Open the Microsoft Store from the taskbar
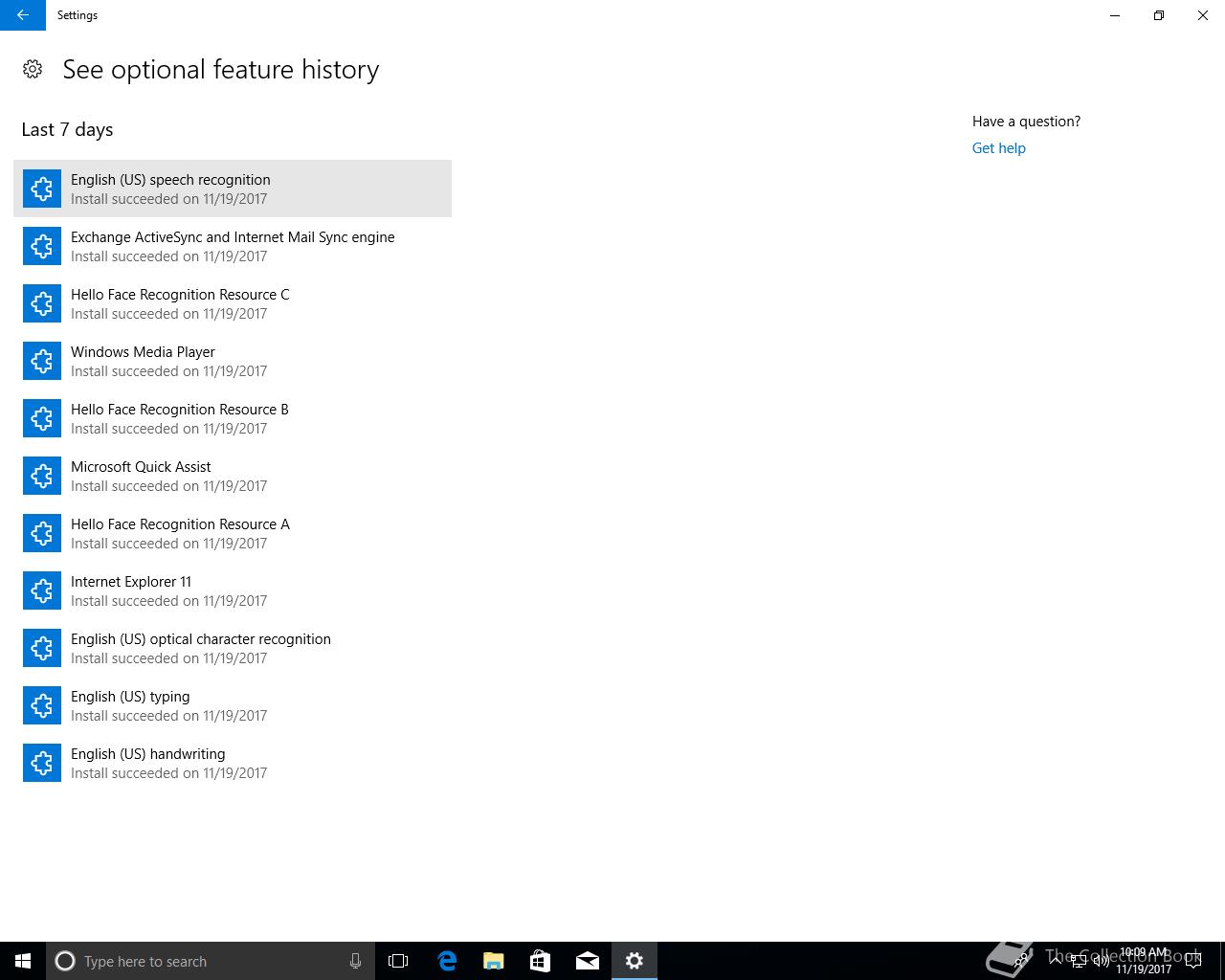 (x=541, y=961)
